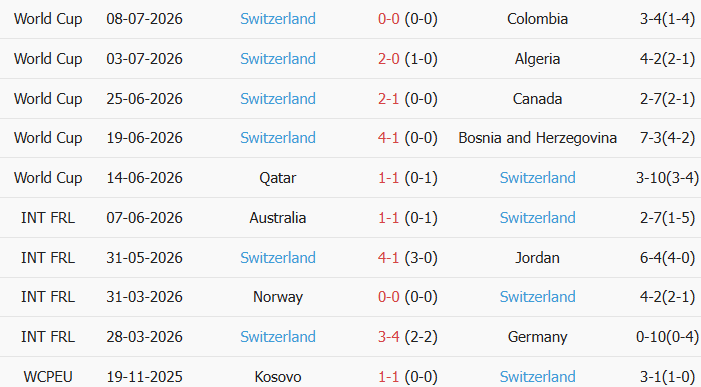Select the 1-1 score against Australia
Screen dimensions: 701x387
pos(389,218)
